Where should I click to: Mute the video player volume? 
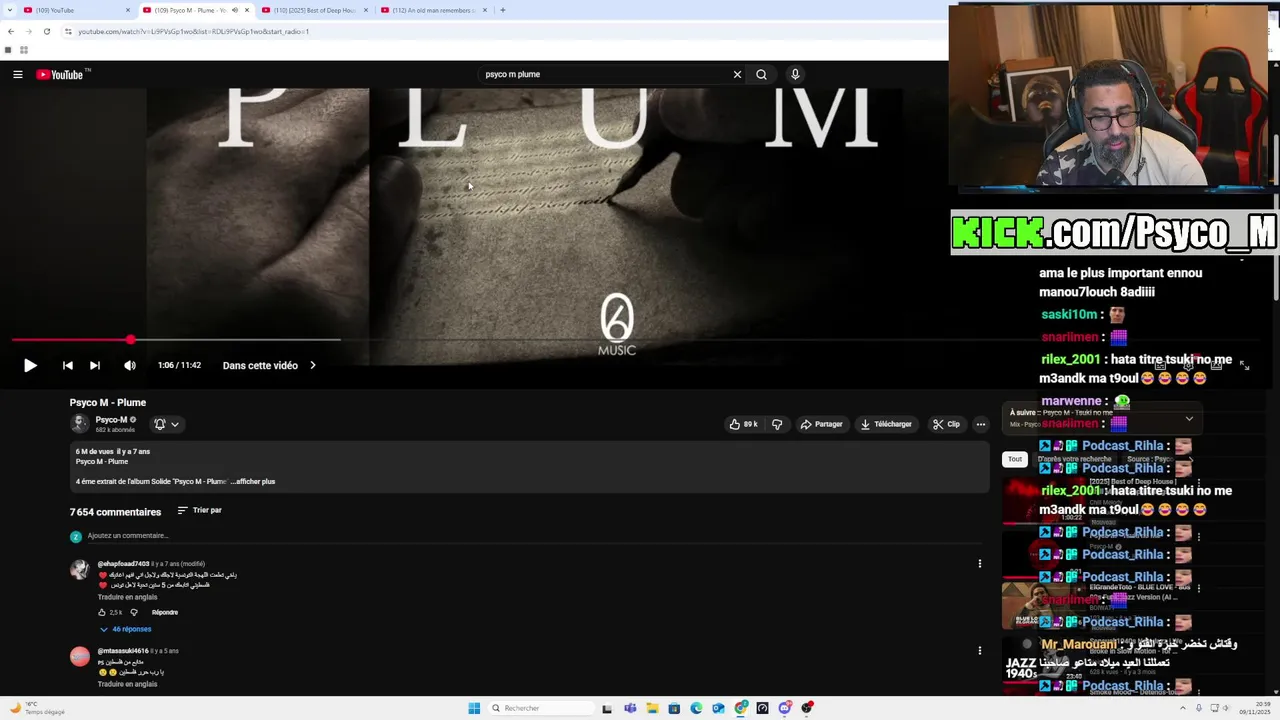click(129, 366)
